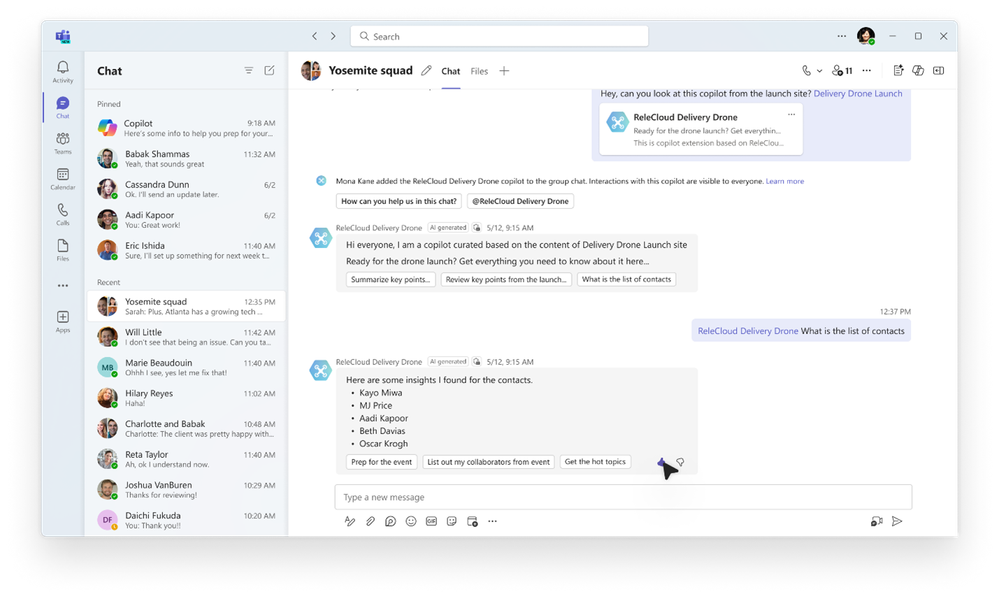This screenshot has height=598, width=999.
Task: Open more options on ReleCloud Delivery Drone card
Action: click(791, 115)
